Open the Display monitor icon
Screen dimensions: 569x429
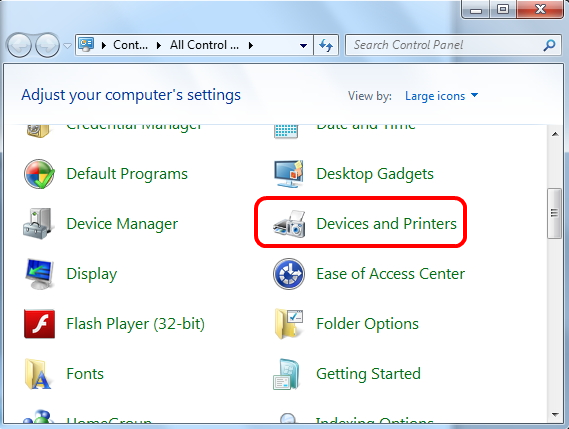point(39,274)
